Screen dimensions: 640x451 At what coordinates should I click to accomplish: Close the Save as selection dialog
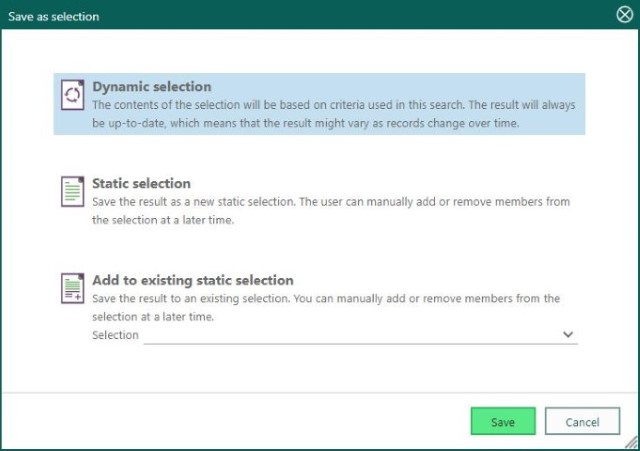click(624, 15)
